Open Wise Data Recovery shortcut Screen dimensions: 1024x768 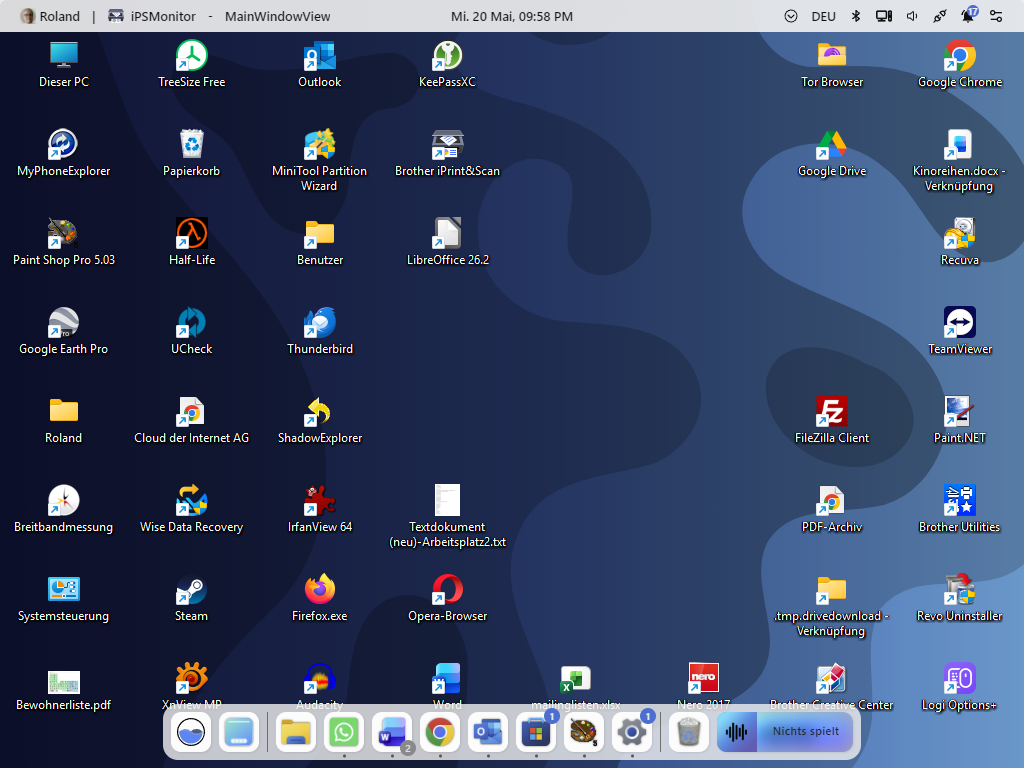tap(191, 508)
